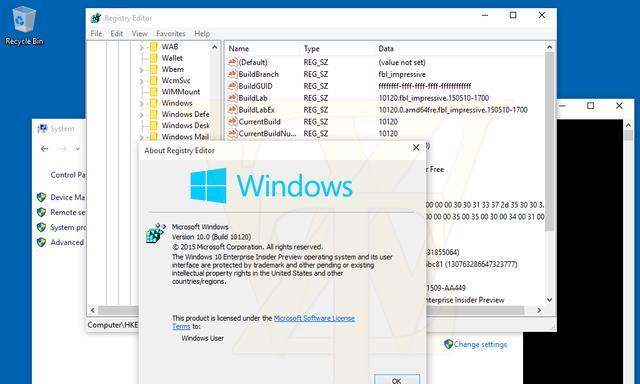Viewport: 640px width, 384px height.
Task: Close the About Registry Editor dialog
Action: click(x=416, y=147)
